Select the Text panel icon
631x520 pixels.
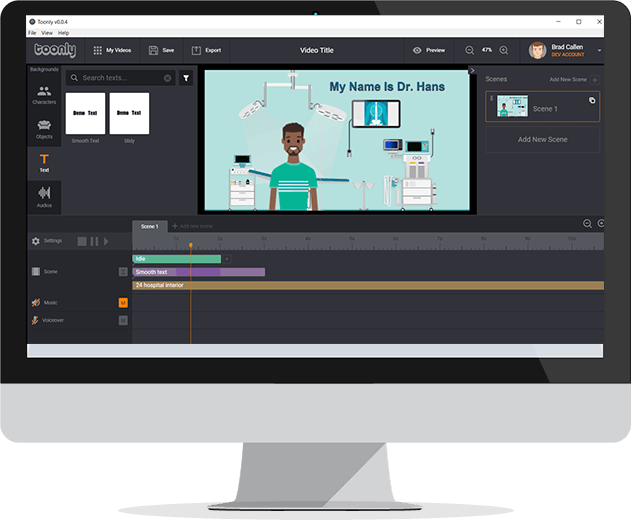coord(44,163)
